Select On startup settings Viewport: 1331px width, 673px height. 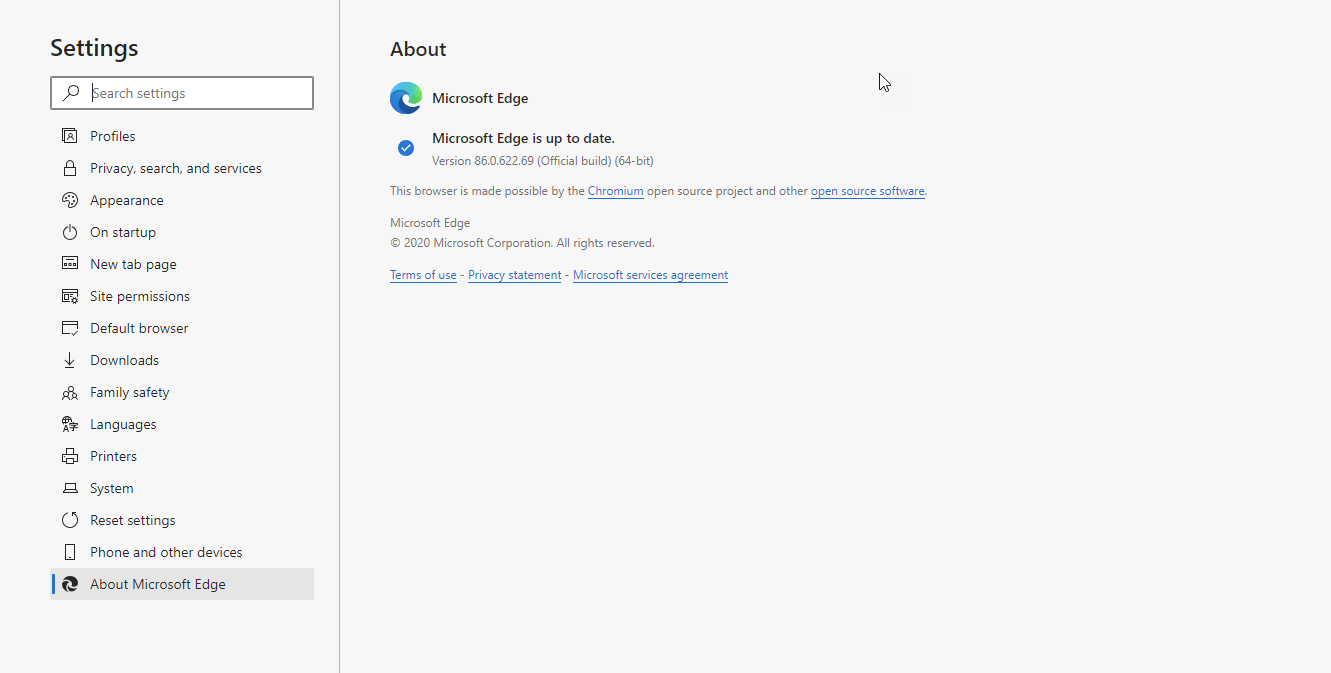182,232
